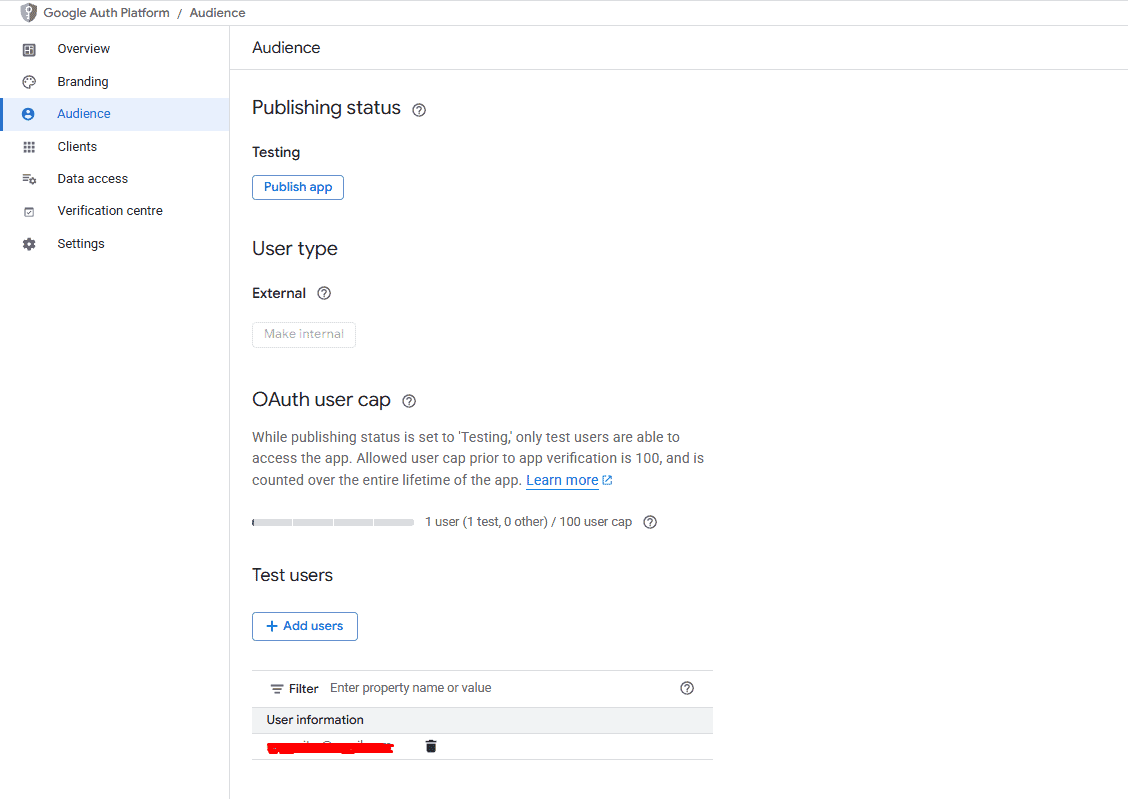Open help icon next to OAuth user cap

408,401
